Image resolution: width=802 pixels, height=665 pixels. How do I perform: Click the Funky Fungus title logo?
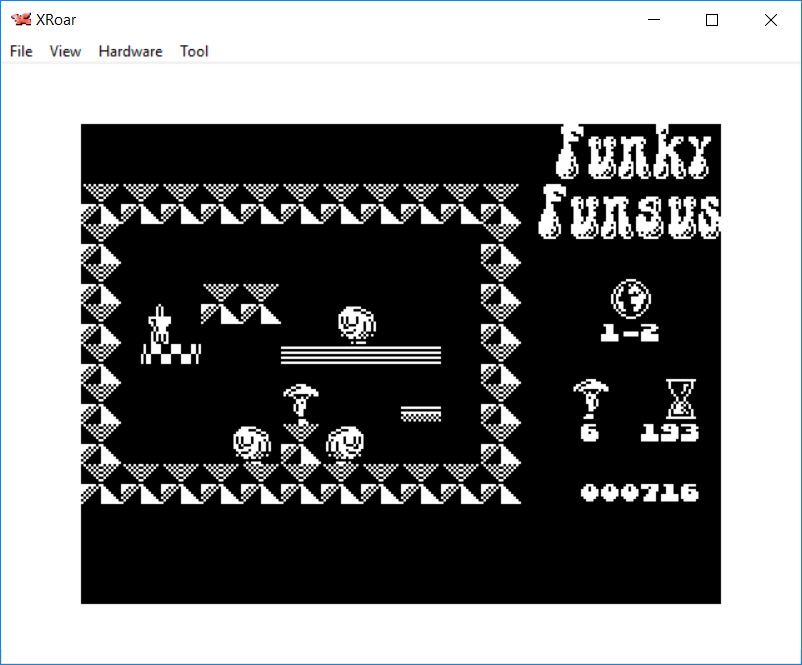point(632,182)
